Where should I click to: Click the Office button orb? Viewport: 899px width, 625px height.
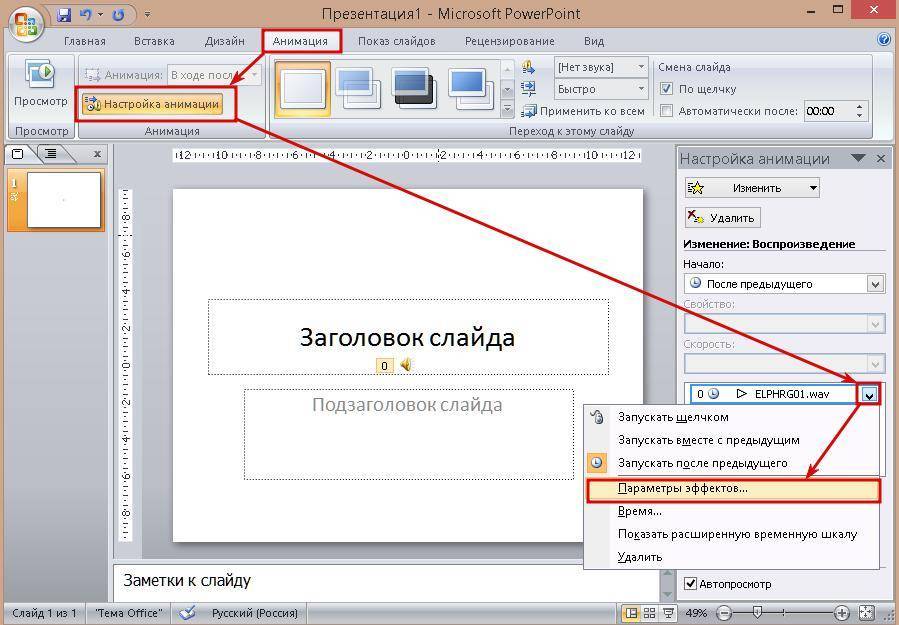[x=26, y=23]
